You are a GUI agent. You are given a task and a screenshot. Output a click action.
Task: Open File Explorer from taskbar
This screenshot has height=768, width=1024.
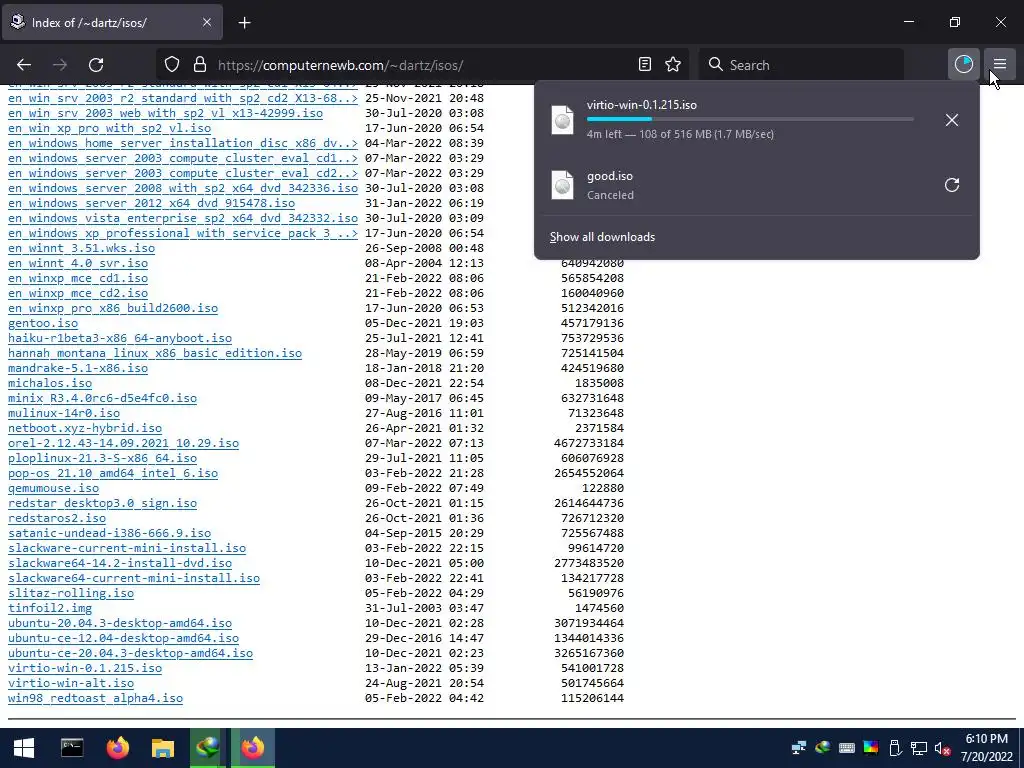163,748
